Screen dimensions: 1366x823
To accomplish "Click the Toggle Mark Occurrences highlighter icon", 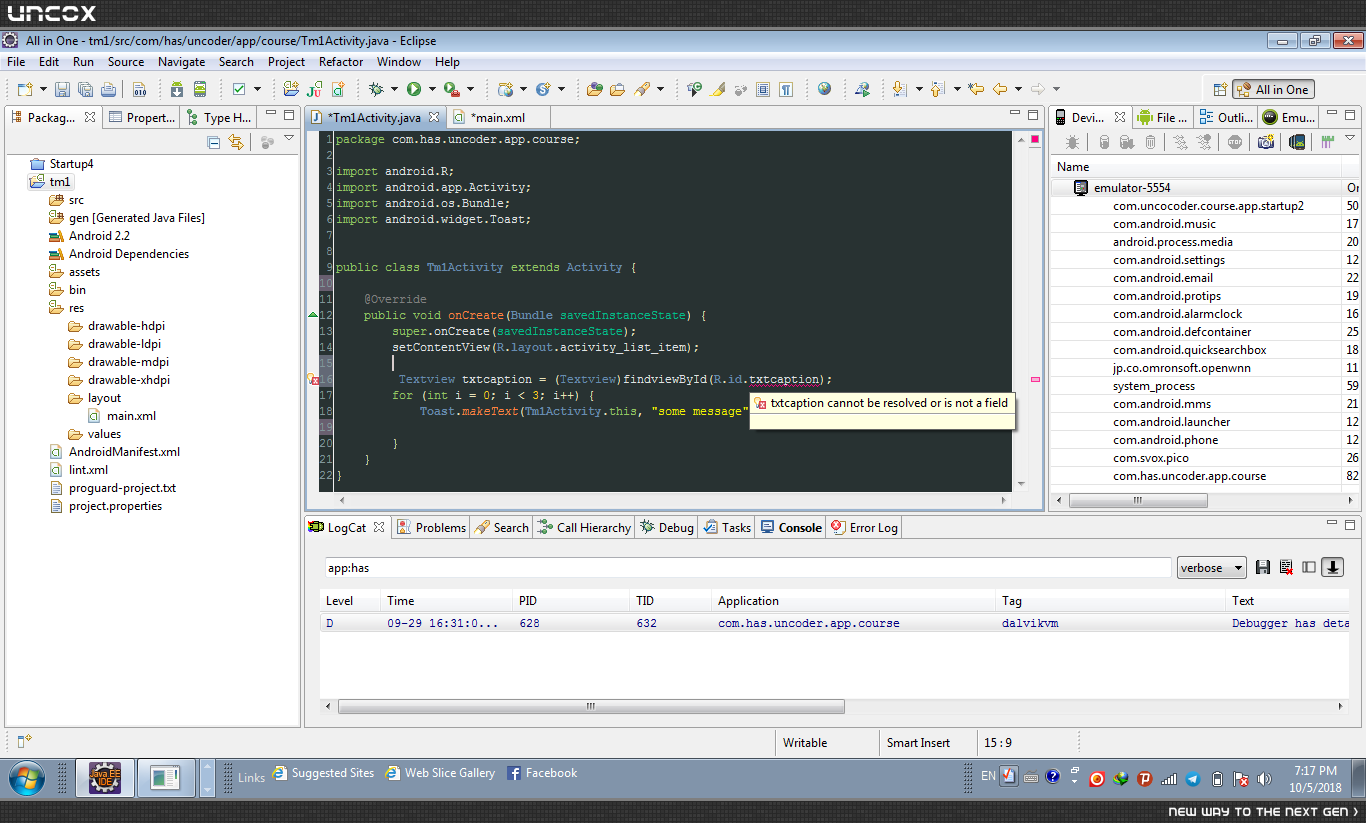I will (x=718, y=89).
